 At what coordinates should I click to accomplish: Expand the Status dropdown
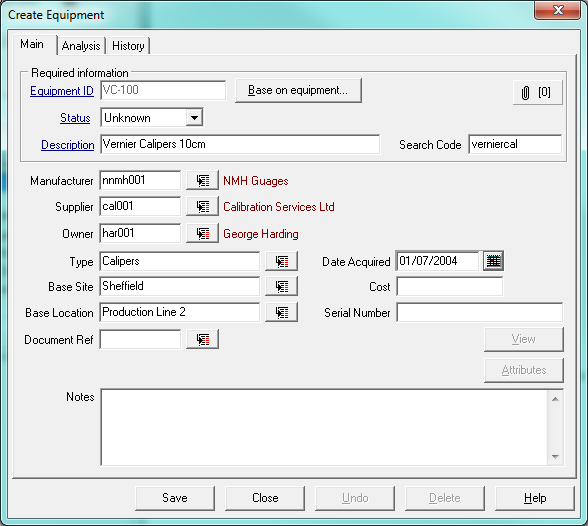[194, 118]
